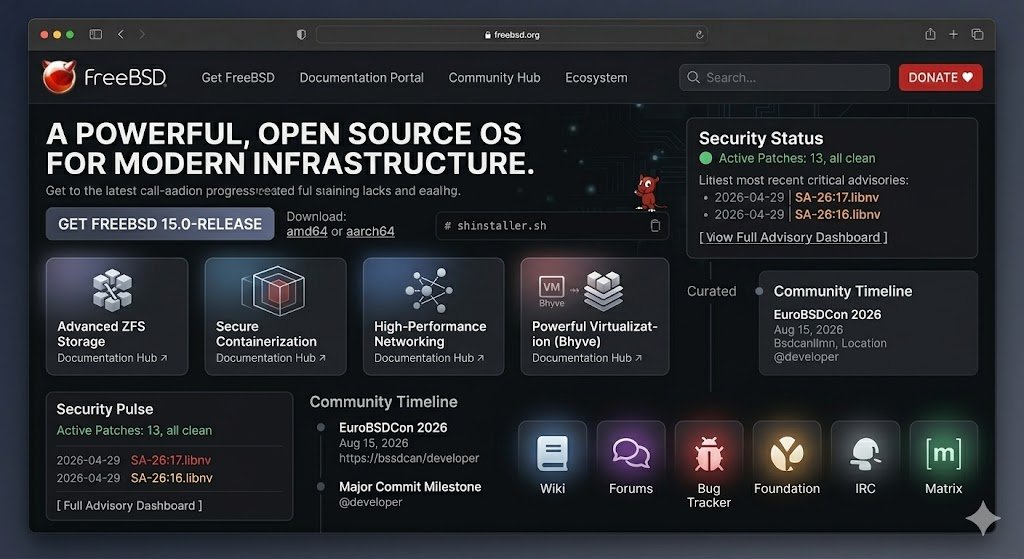Click the Curated timeline marker dot
Screen dimensions: 1024x559
(759, 291)
